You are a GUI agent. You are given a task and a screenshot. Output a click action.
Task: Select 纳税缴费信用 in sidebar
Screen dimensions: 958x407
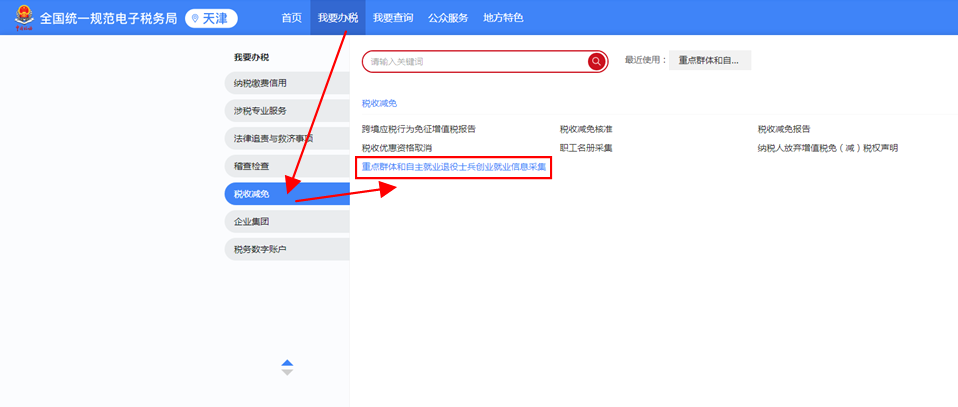tap(287, 83)
